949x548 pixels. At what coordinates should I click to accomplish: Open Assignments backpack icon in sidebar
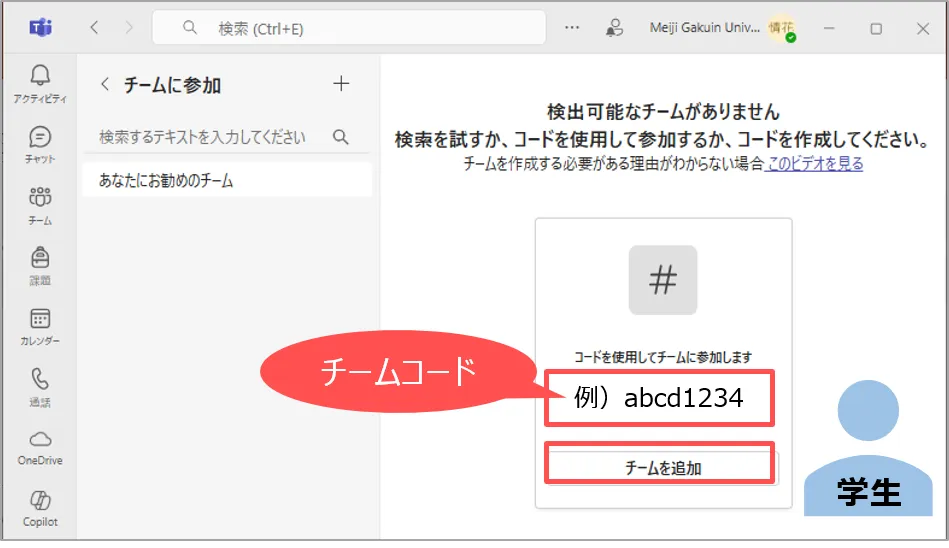[x=40, y=264]
